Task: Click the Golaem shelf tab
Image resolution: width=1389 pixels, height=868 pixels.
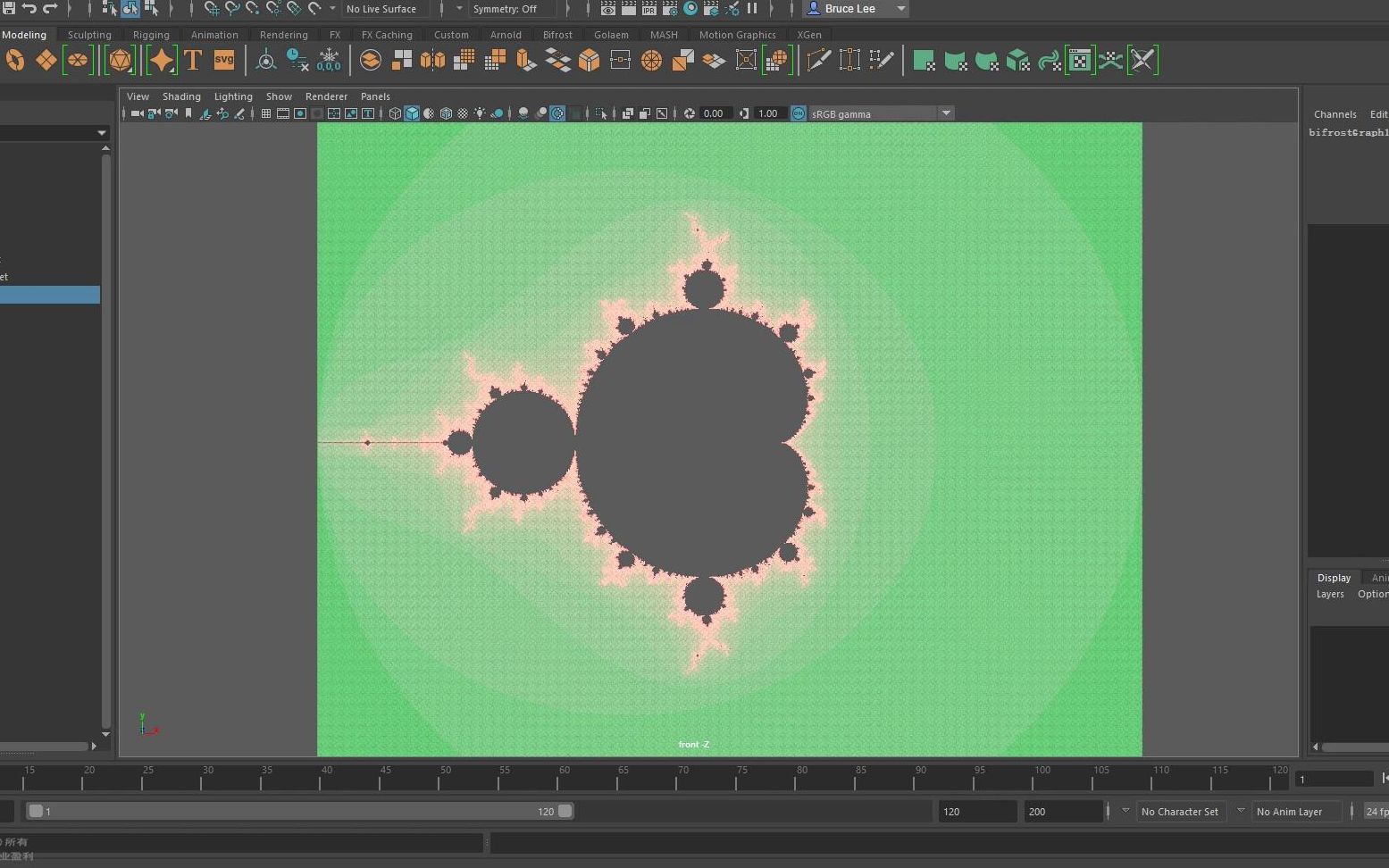Action: click(611, 35)
